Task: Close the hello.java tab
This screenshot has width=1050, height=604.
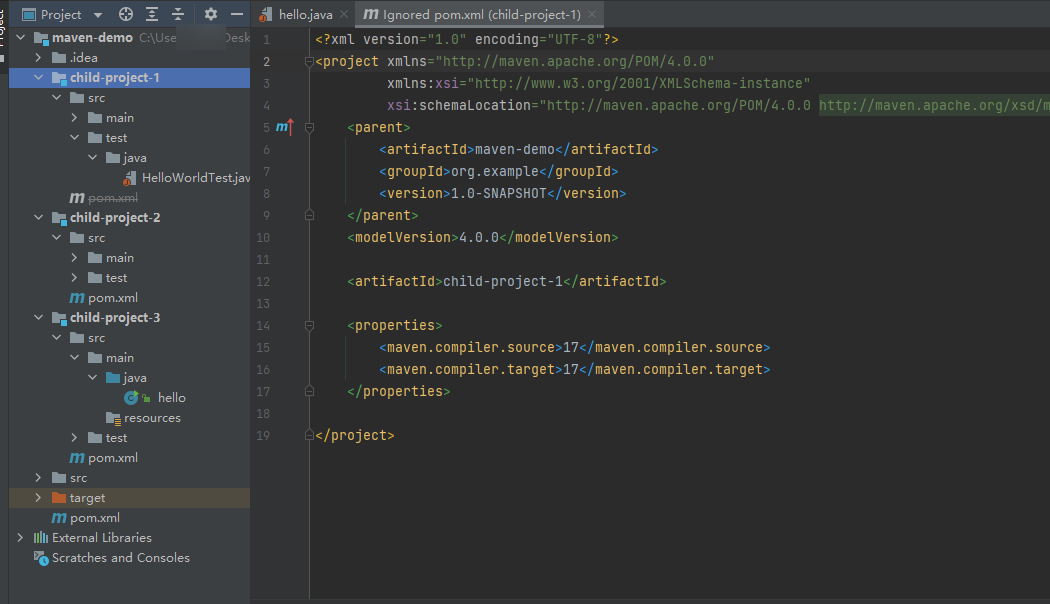Action: pos(344,14)
